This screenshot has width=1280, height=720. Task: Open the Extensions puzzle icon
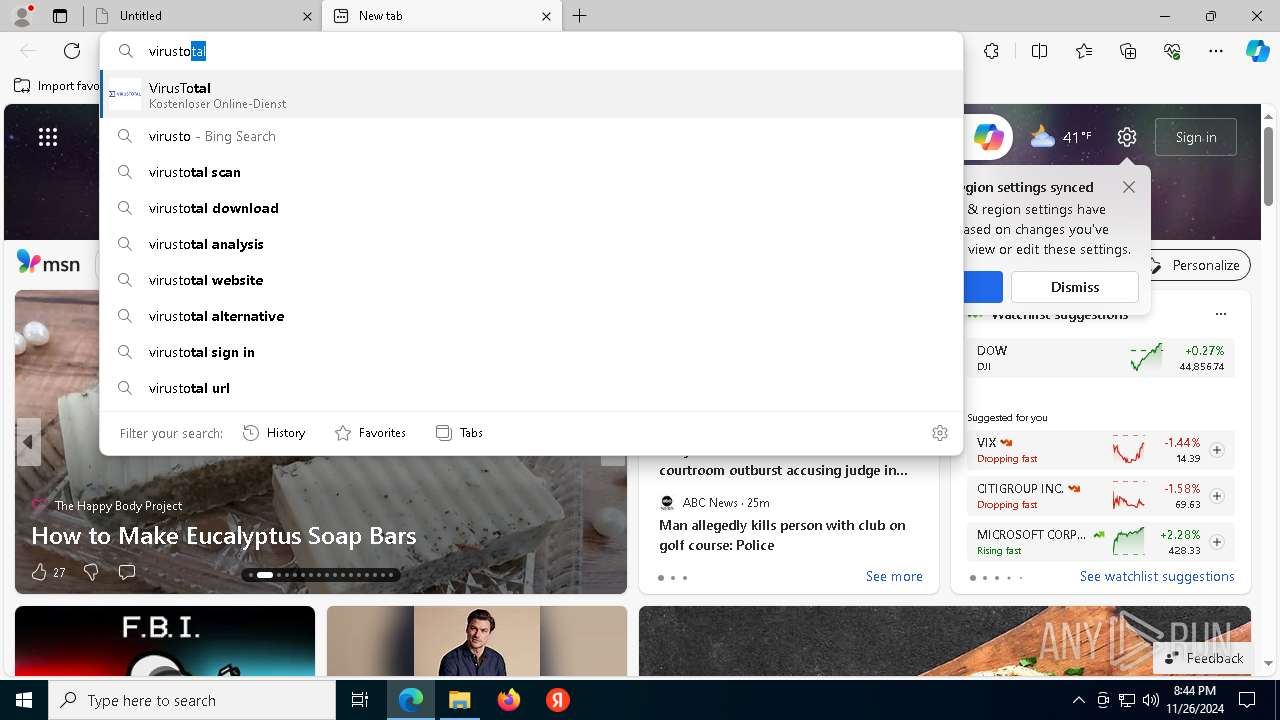click(x=991, y=51)
